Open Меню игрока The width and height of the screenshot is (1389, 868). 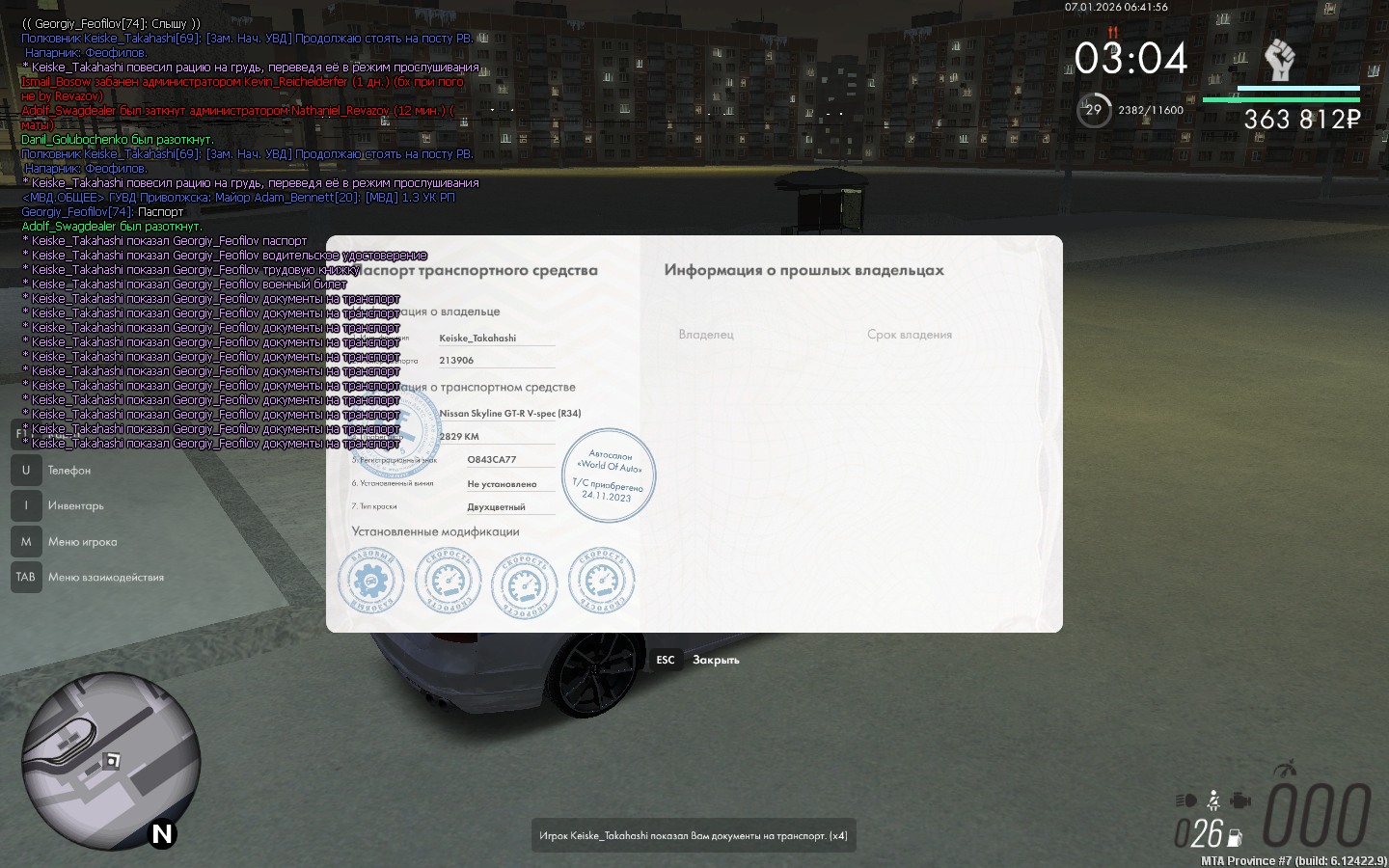[x=83, y=542]
